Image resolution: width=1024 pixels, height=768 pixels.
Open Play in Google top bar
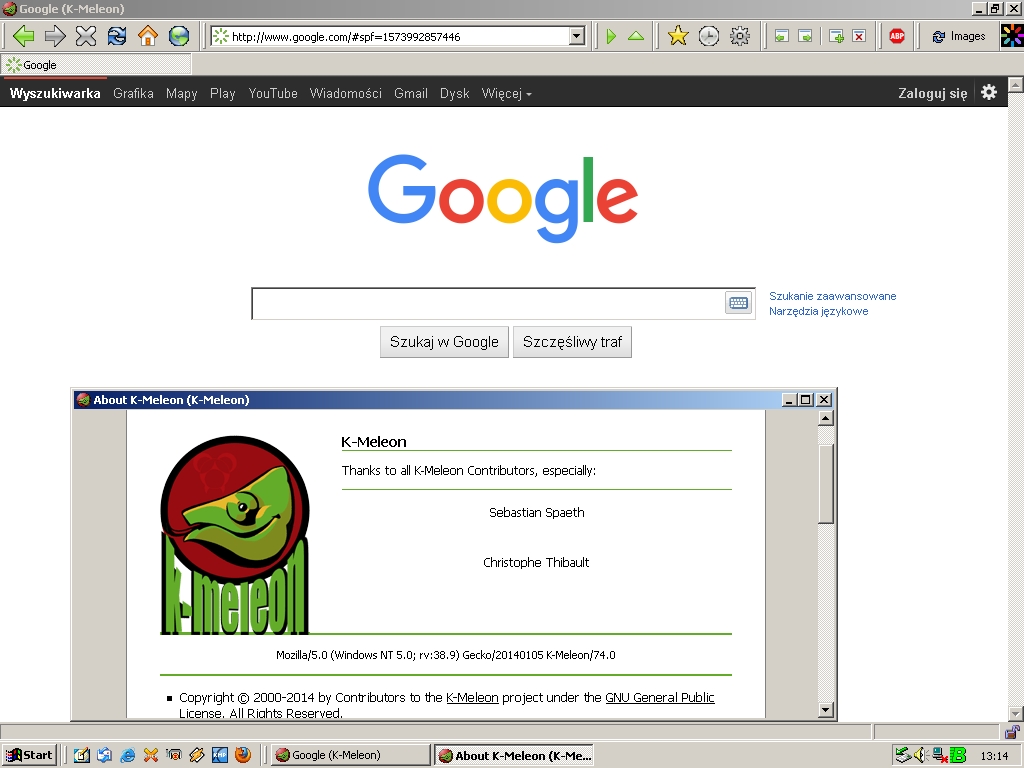[223, 93]
